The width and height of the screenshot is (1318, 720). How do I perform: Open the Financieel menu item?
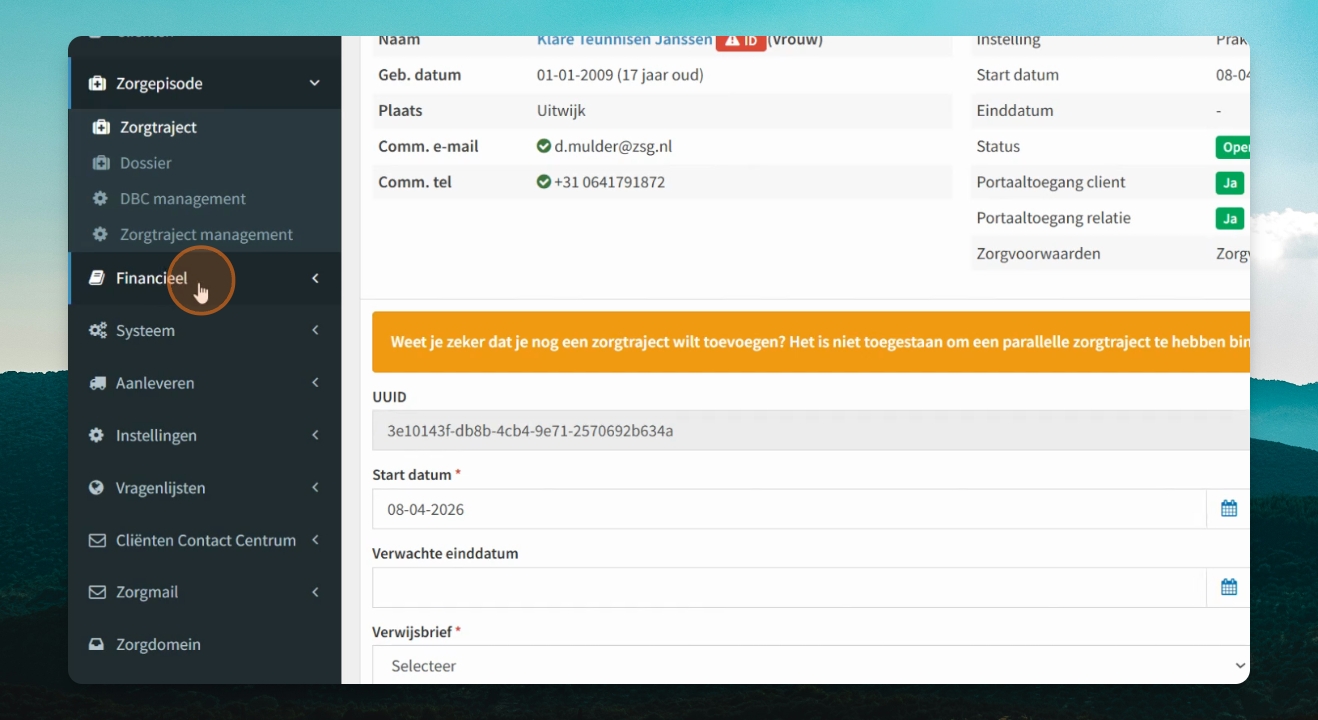(204, 278)
